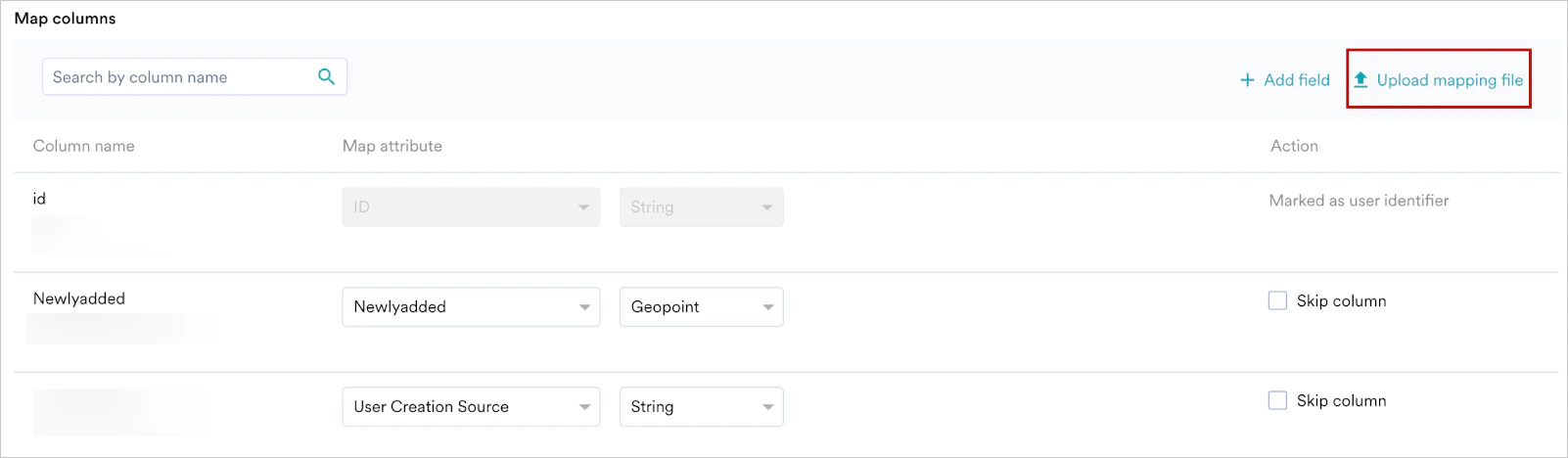Click Upload mapping file link
This screenshot has height=458, width=1568.
(1449, 80)
